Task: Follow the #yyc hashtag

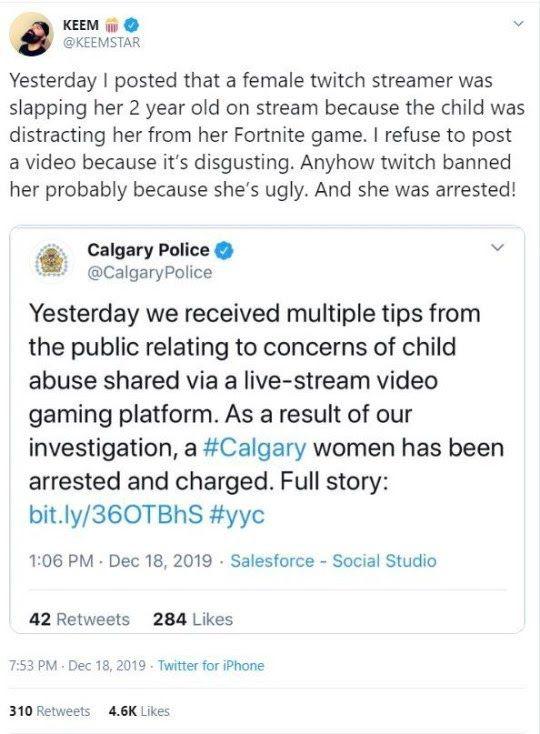Action: coord(237,515)
